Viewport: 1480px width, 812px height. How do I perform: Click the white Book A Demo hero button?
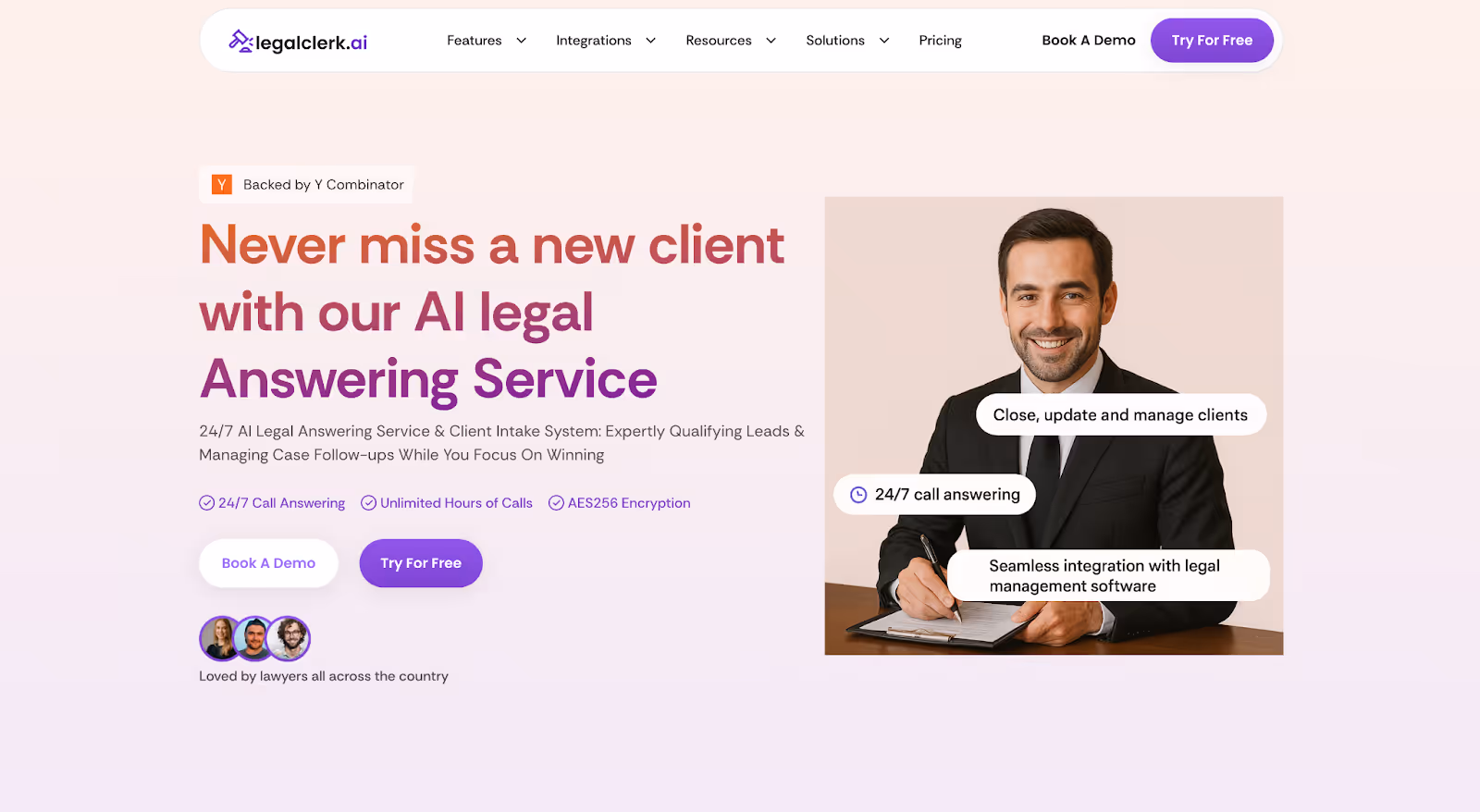click(268, 563)
